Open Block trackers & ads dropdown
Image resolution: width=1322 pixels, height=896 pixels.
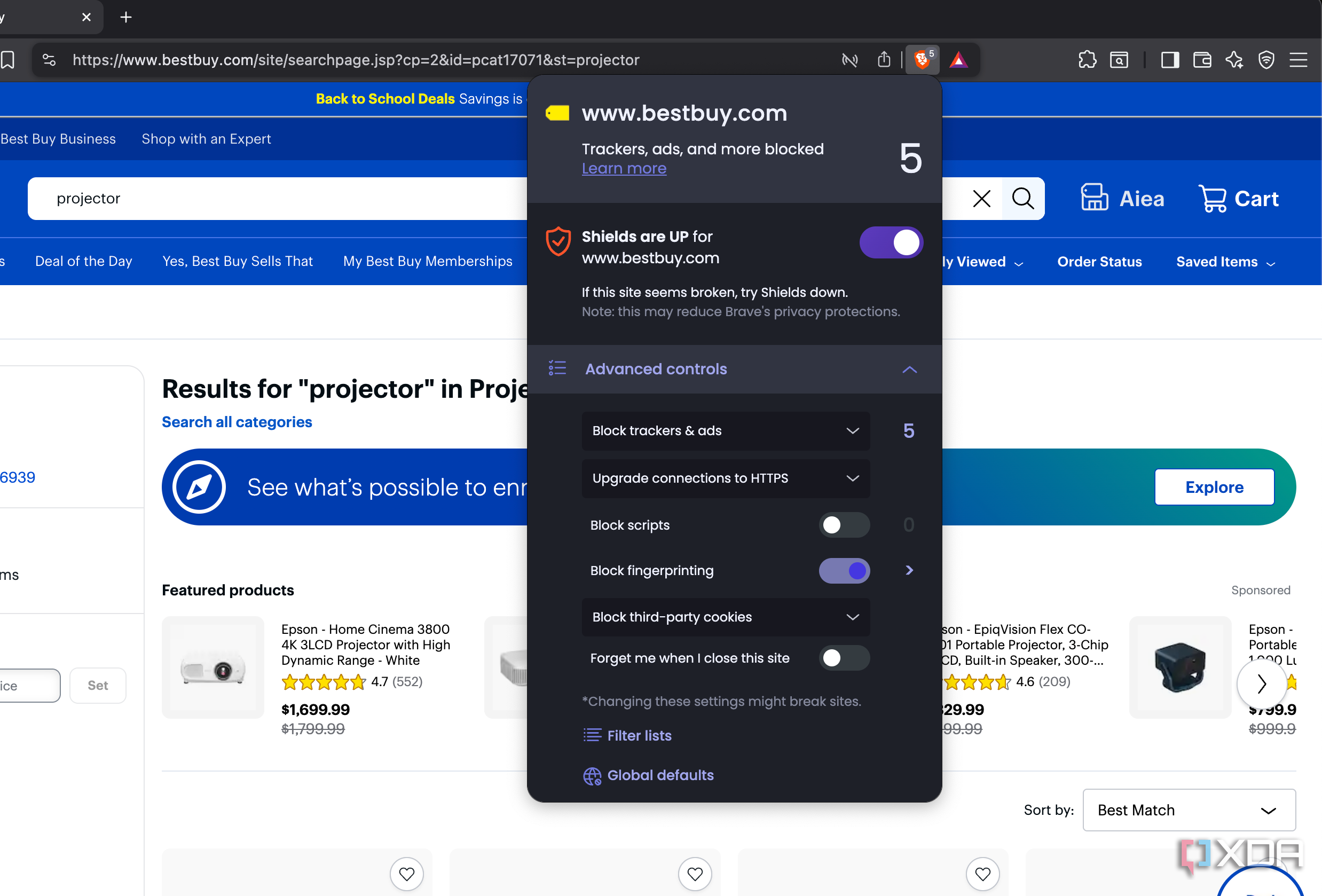click(725, 431)
